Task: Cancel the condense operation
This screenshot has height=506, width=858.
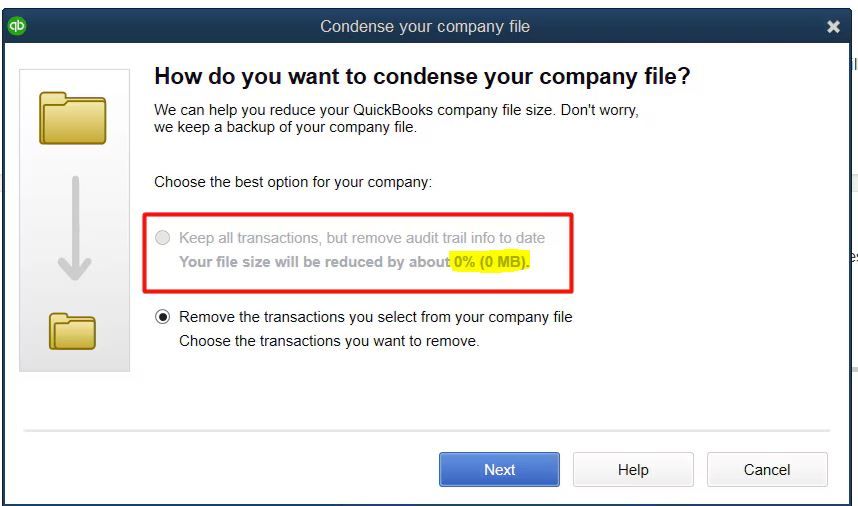Action: pyautogui.click(x=767, y=469)
